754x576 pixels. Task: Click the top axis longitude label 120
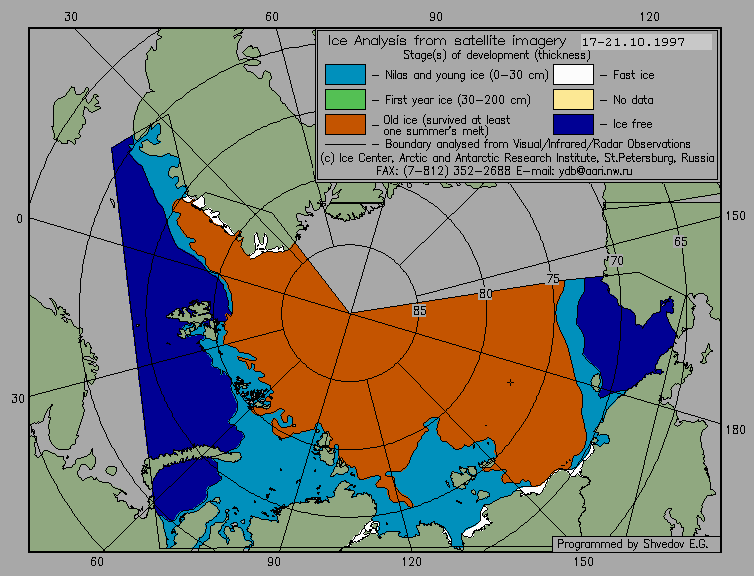[x=650, y=17]
